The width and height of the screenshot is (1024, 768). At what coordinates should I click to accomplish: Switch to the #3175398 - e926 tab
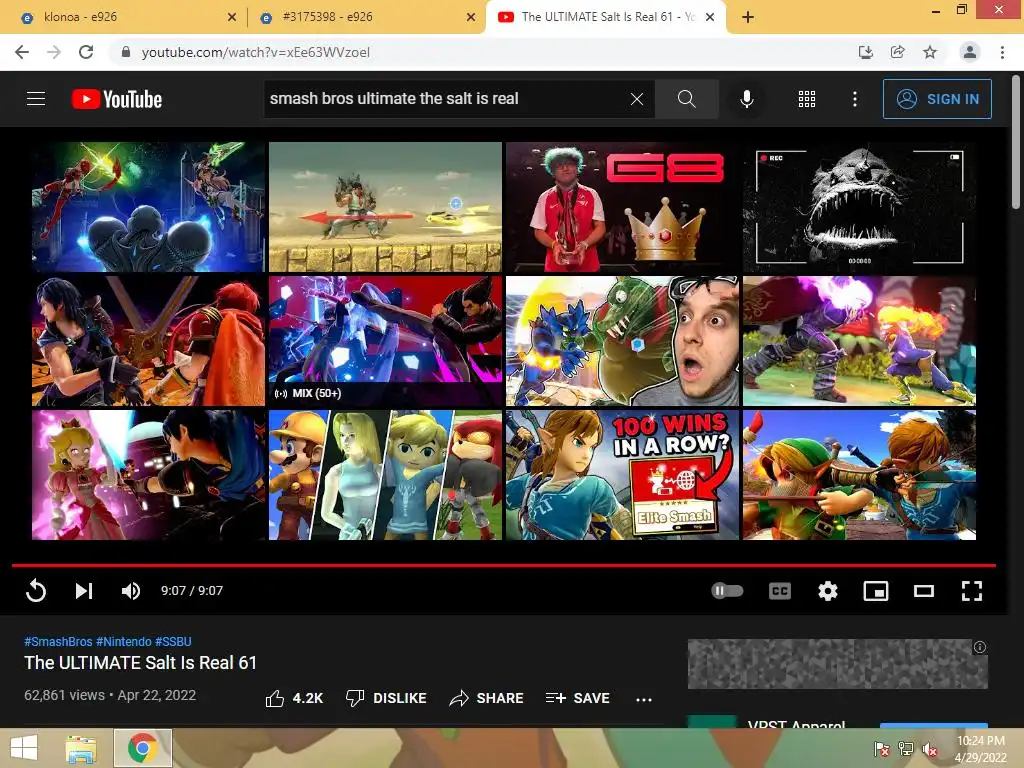[x=366, y=18]
